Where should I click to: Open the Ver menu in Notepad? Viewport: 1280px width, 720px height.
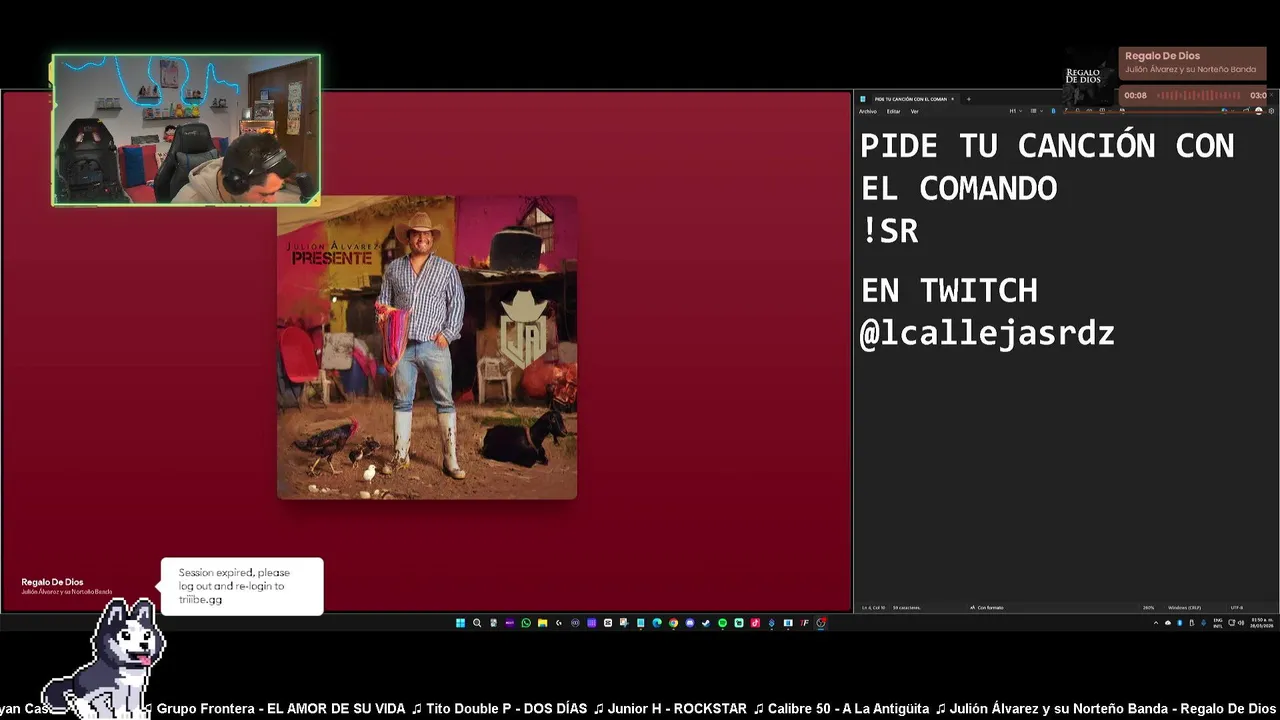[x=914, y=111]
